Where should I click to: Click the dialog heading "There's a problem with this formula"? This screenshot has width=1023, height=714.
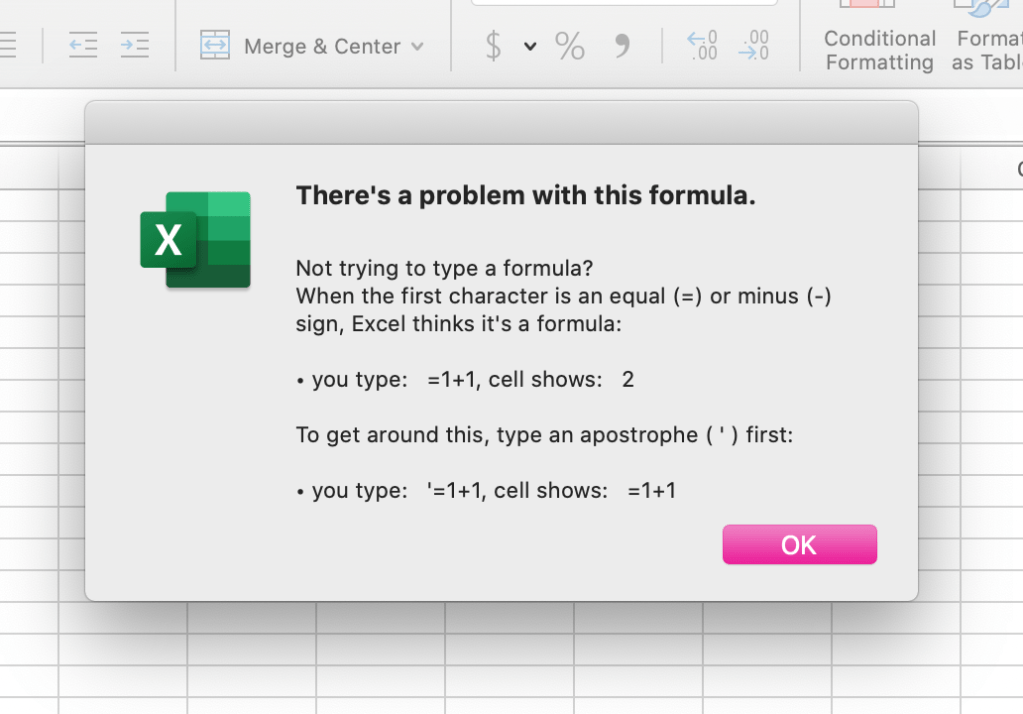(x=525, y=195)
